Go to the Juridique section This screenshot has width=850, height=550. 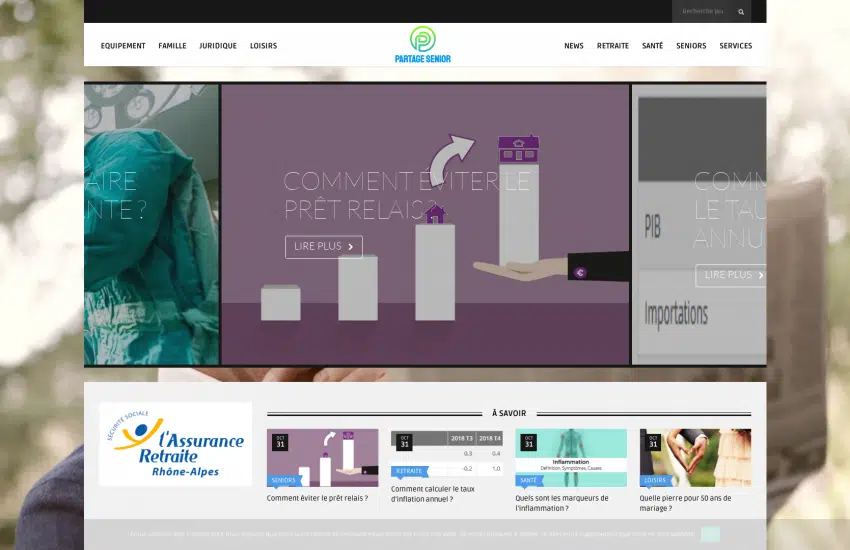click(218, 46)
